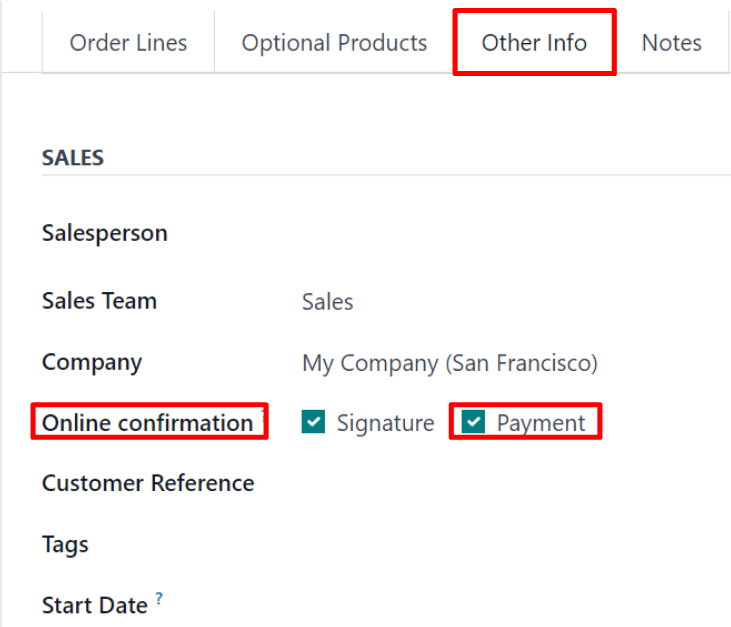Select the Other Info tab
Screen dimensions: 731x627
[534, 43]
